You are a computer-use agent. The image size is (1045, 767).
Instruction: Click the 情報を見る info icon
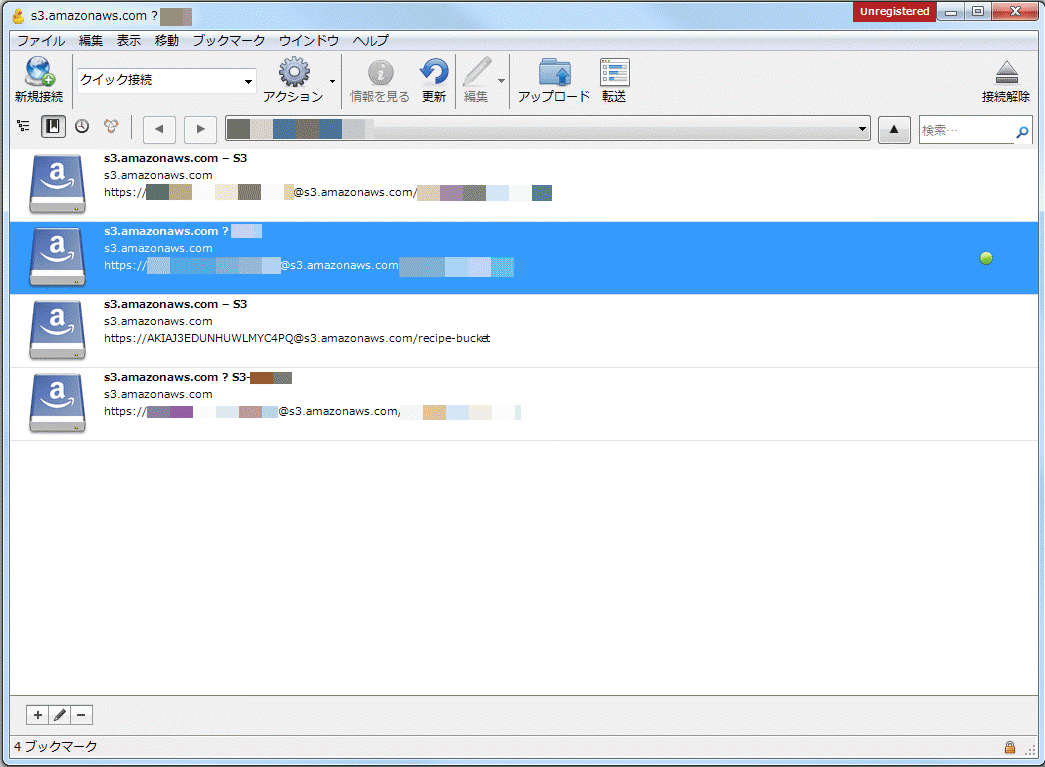click(381, 72)
